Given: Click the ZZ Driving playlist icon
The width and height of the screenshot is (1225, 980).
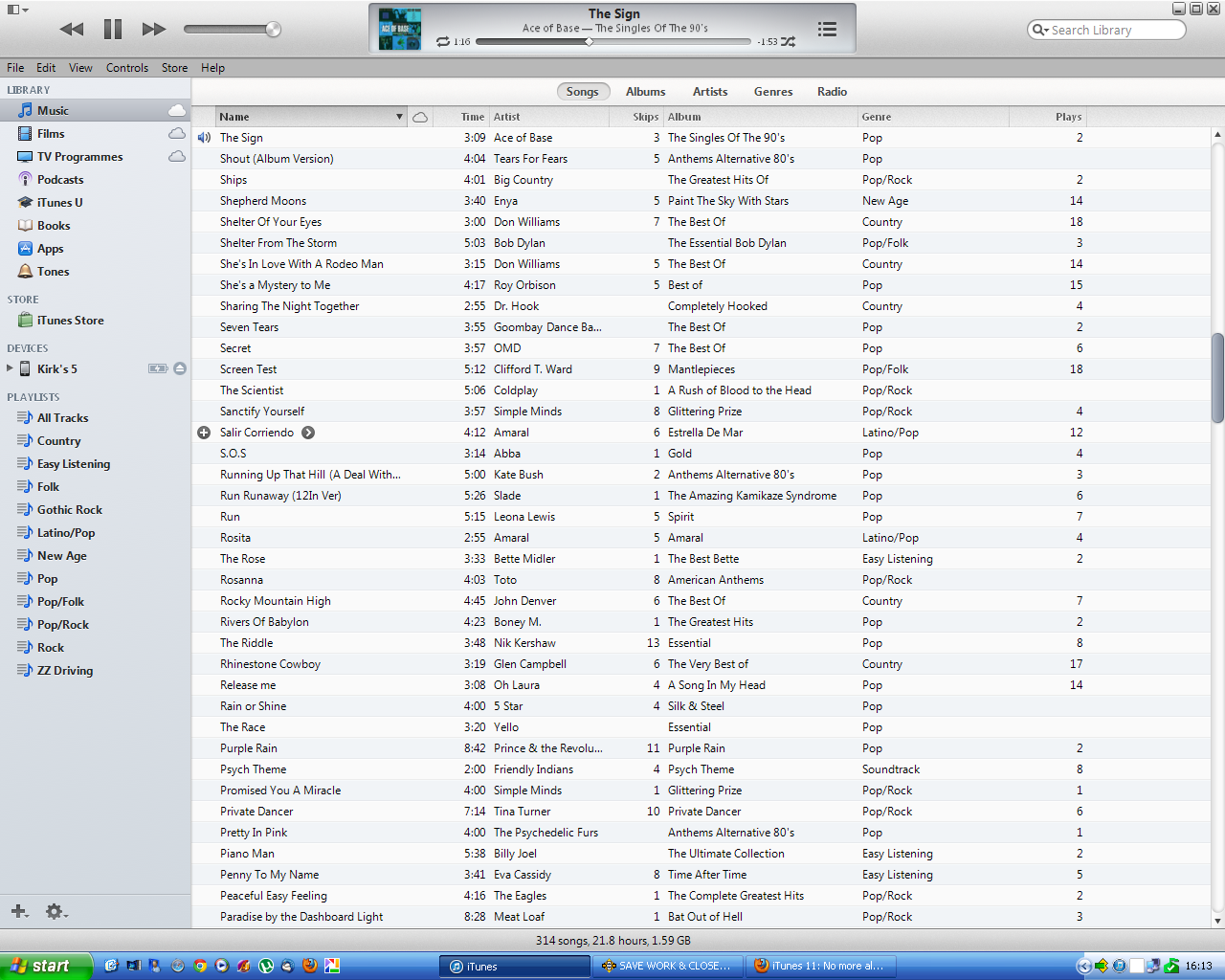Looking at the screenshot, I should tap(25, 671).
